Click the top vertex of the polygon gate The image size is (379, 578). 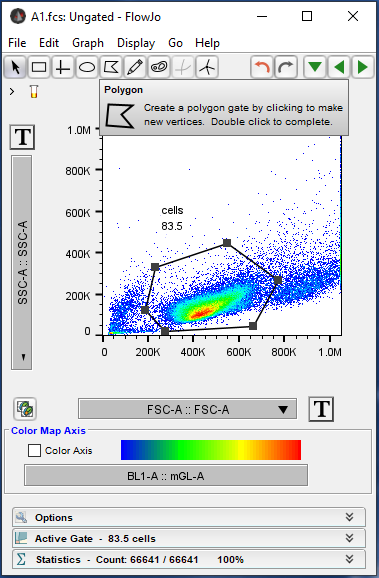[x=227, y=243]
